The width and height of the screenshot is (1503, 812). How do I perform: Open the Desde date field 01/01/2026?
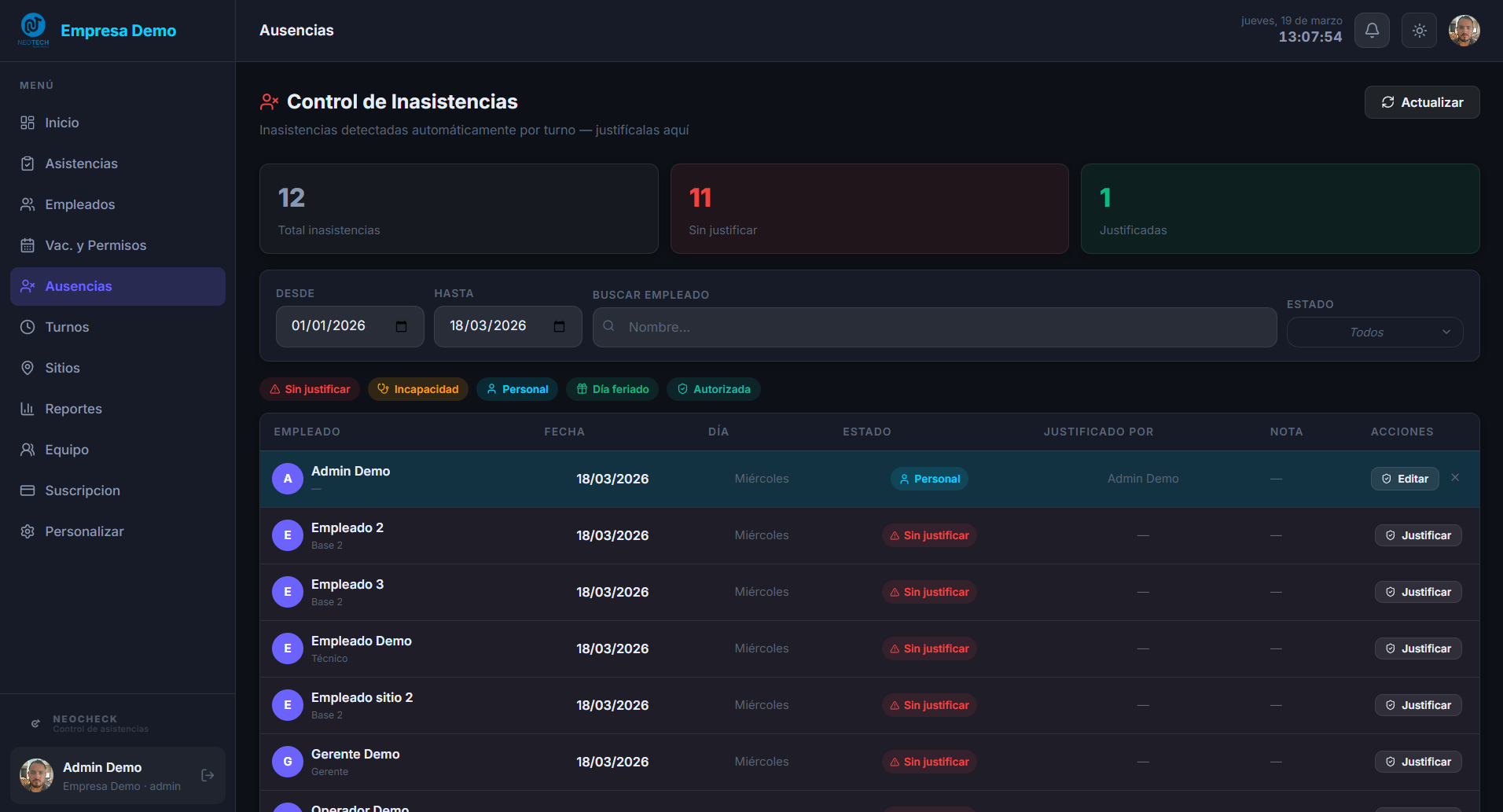(x=329, y=326)
